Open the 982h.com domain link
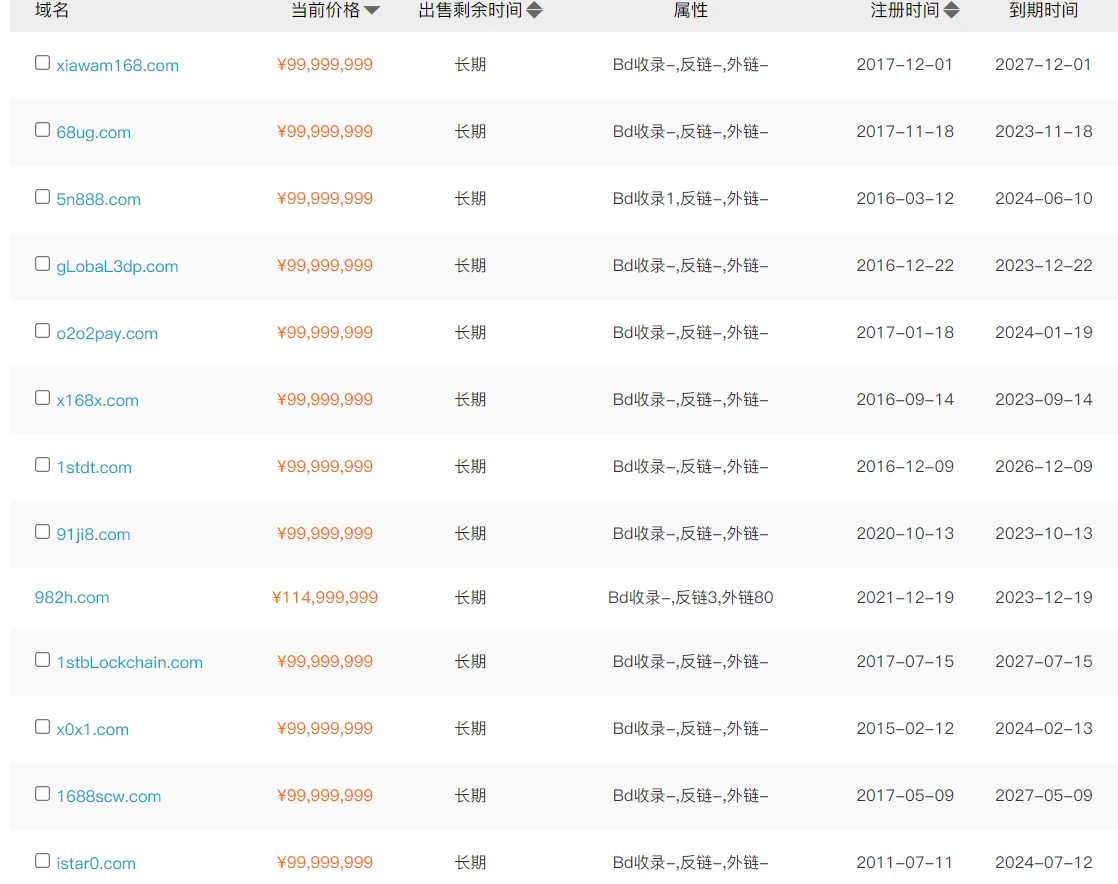This screenshot has height=884, width=1118. 72,598
